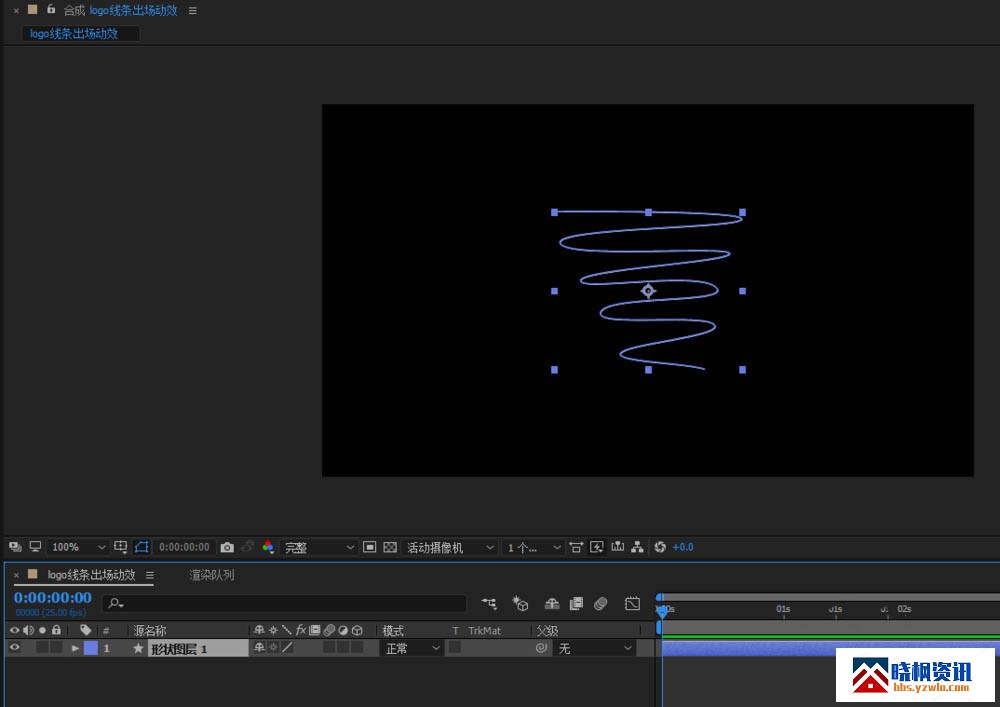Open the composition mini-flowchart icon
The height and width of the screenshot is (707, 1000).
[489, 603]
